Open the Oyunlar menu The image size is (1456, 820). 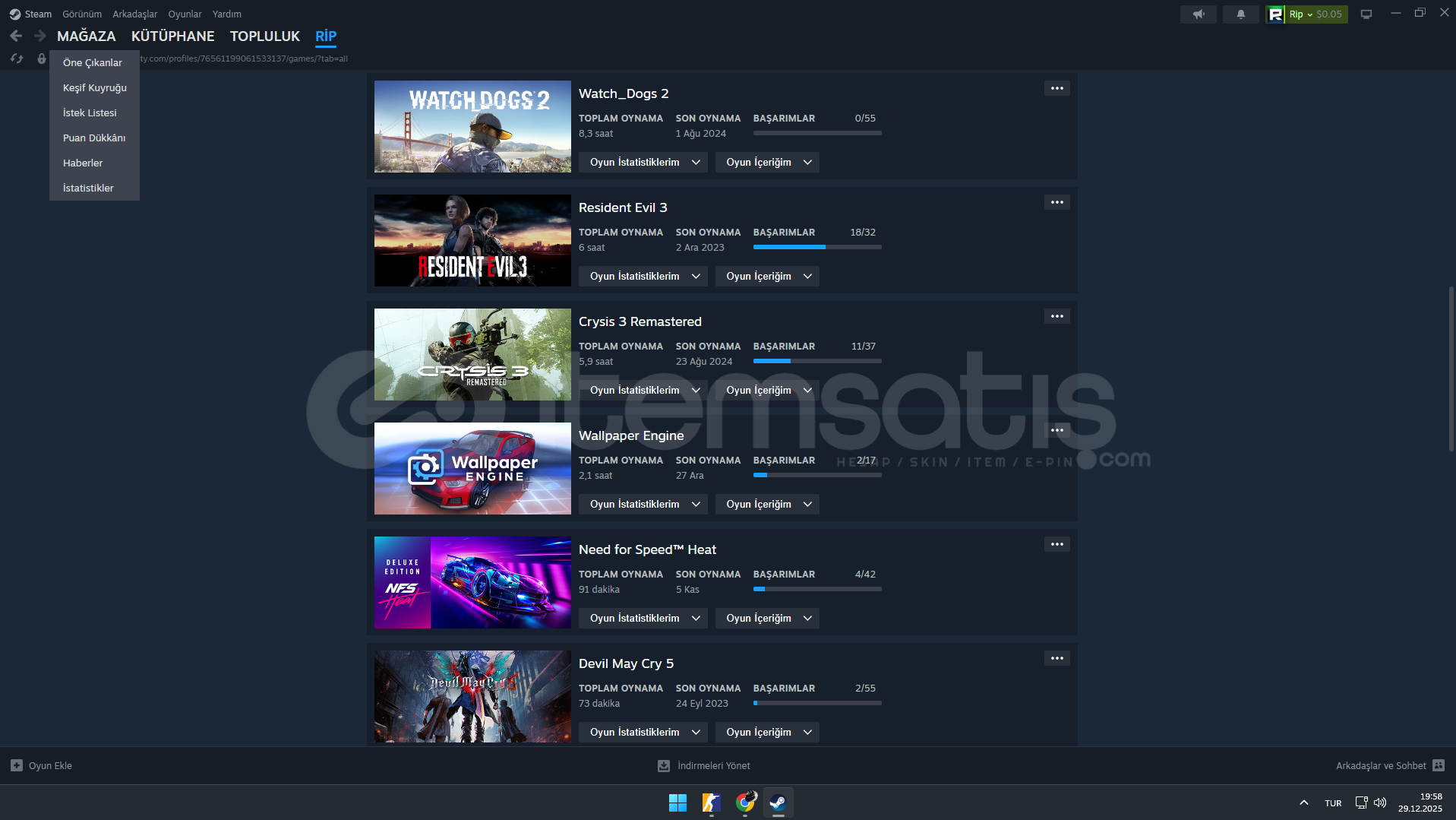coord(185,14)
